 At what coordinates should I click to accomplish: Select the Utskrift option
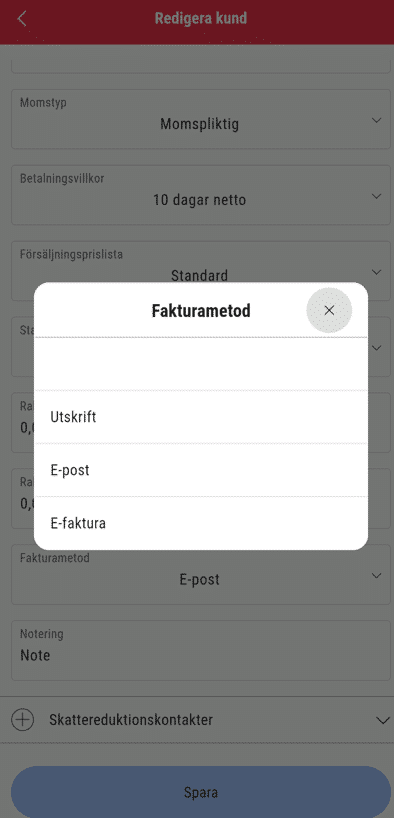(201, 417)
